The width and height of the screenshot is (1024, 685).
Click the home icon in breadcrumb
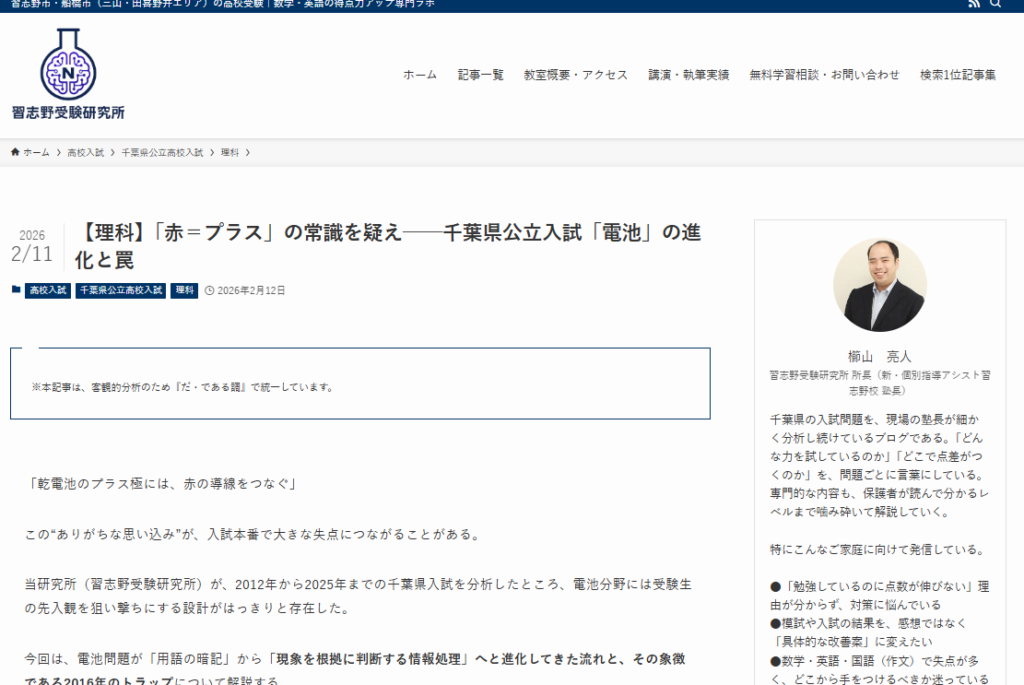(x=15, y=152)
